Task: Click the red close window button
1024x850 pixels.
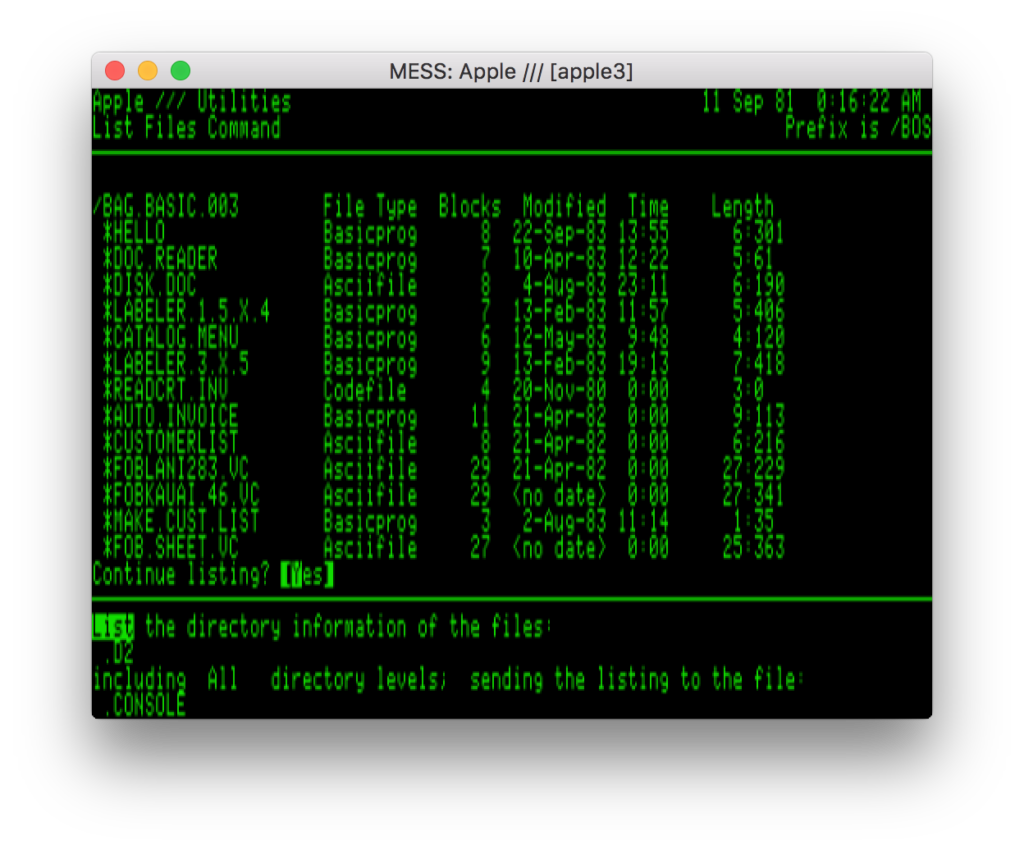Action: point(115,71)
